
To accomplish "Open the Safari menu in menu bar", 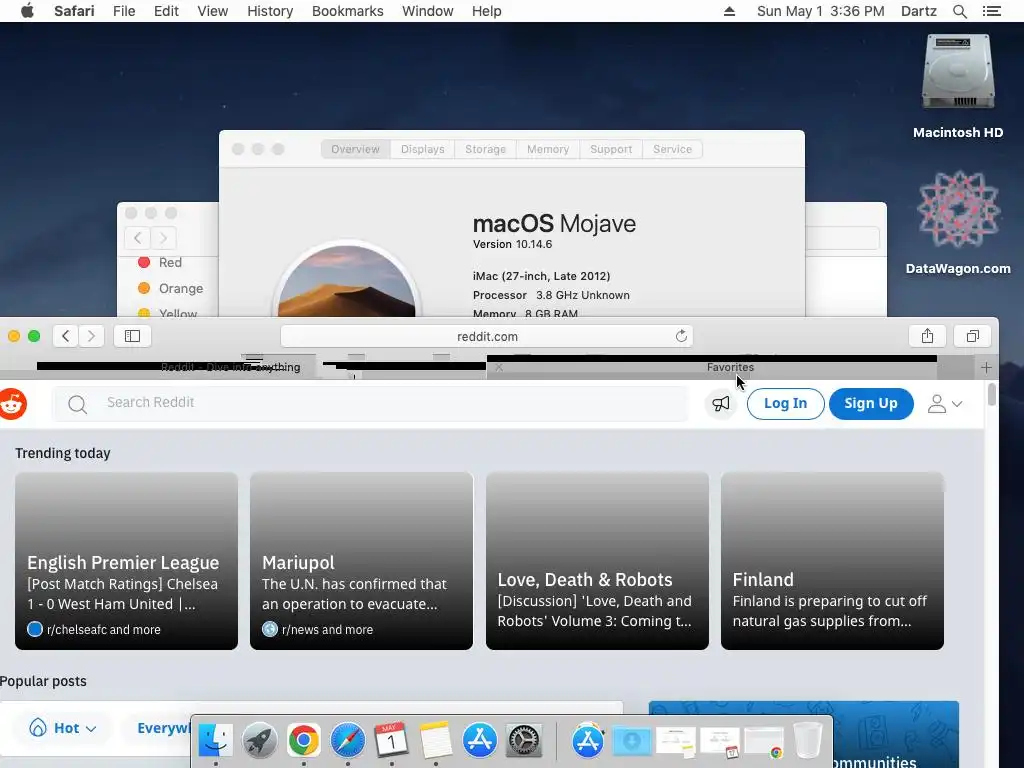I will pos(74,11).
